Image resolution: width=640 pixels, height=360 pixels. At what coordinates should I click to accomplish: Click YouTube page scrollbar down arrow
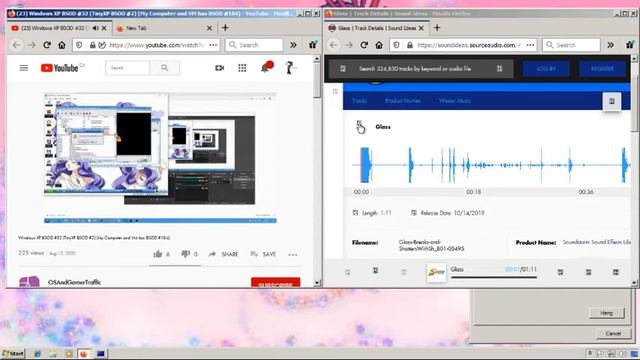[x=317, y=283]
